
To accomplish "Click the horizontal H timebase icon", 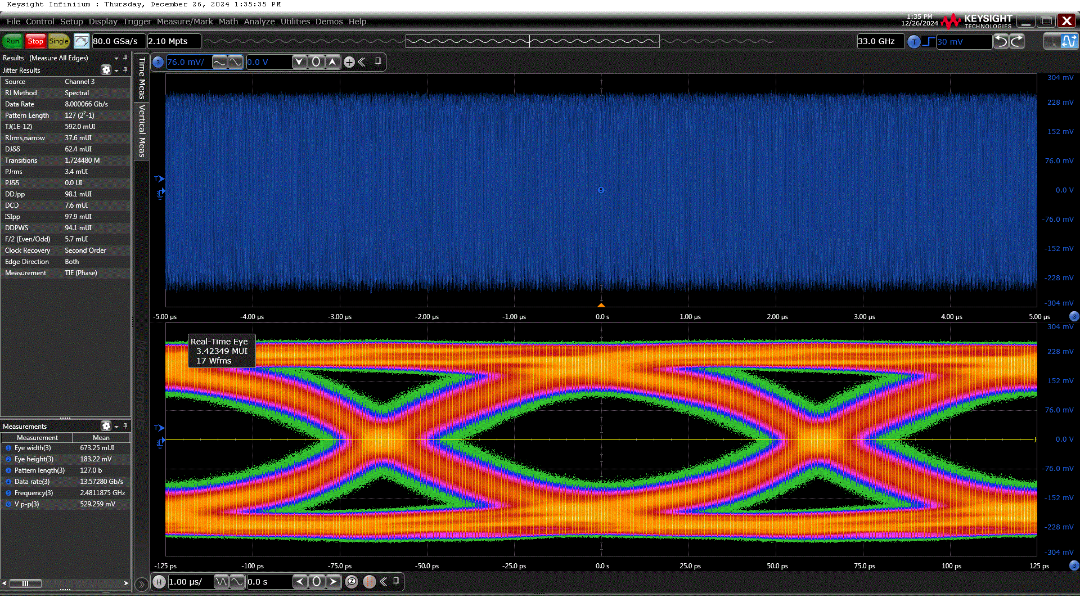I will tap(159, 582).
